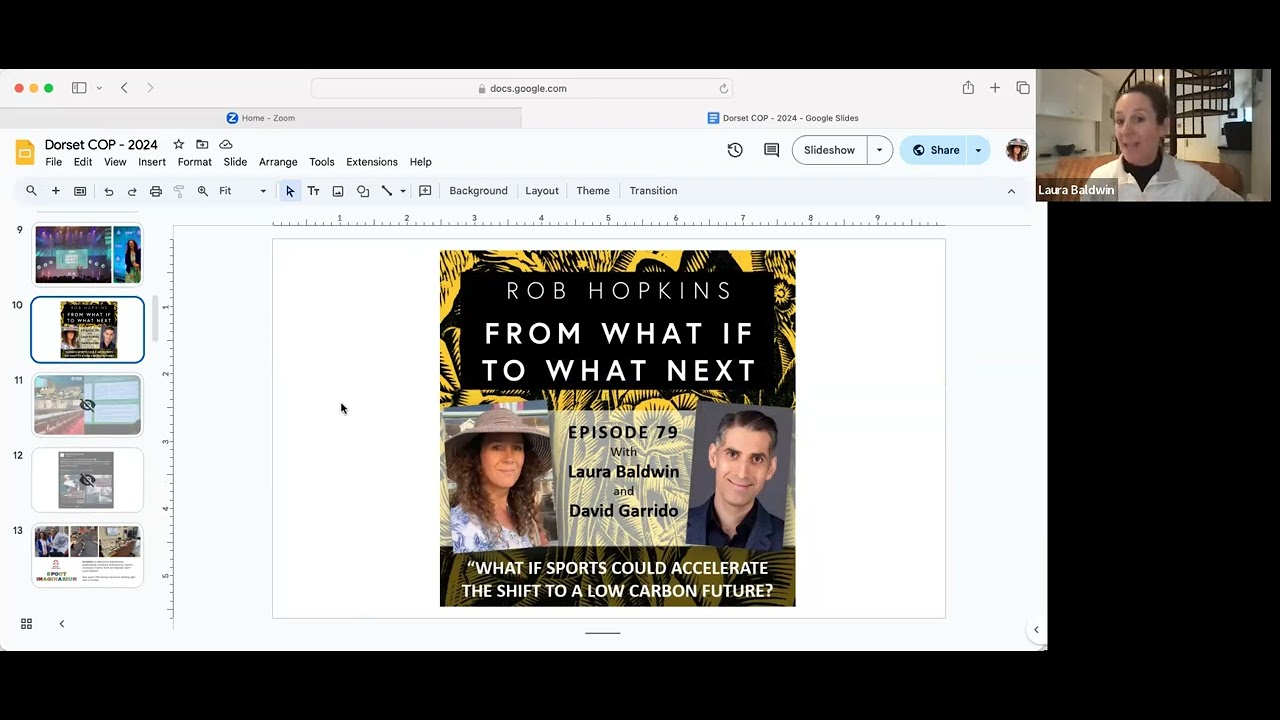1280x720 pixels.
Task: Undo the last action
Action: [108, 191]
